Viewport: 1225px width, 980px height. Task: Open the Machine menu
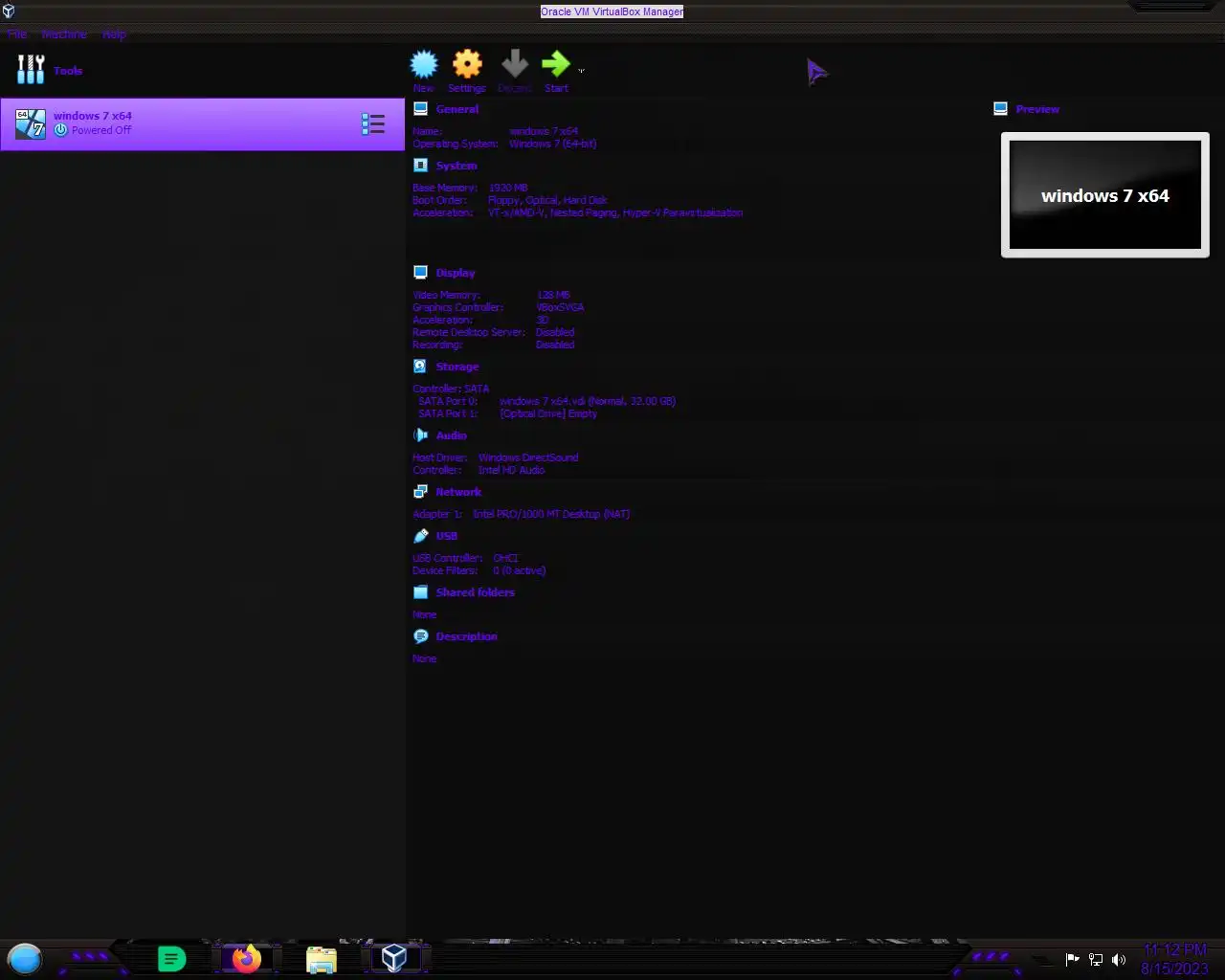64,34
